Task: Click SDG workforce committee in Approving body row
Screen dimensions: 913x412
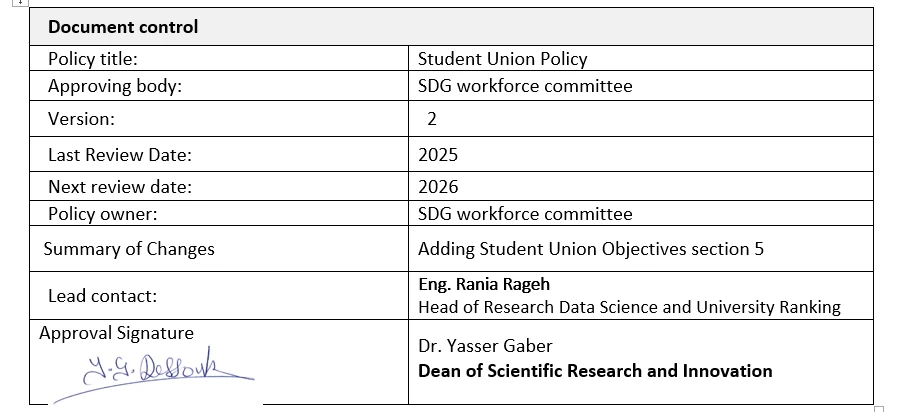Action: 525,86
